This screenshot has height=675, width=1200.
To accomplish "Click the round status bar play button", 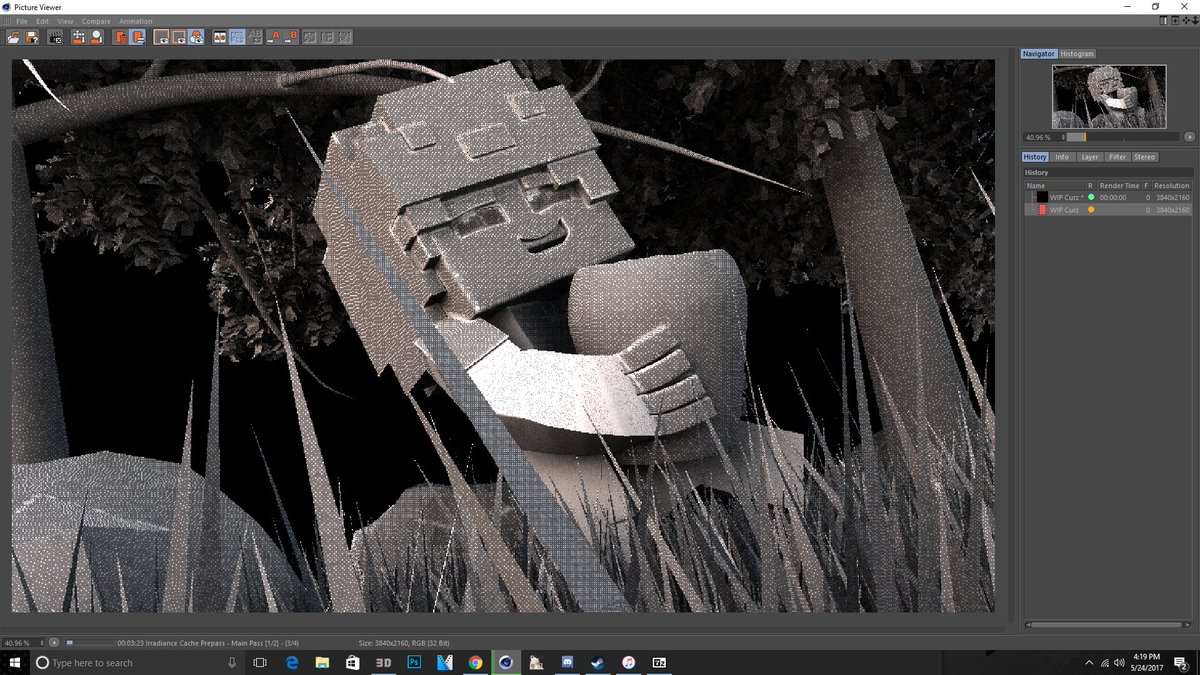I will (54, 642).
